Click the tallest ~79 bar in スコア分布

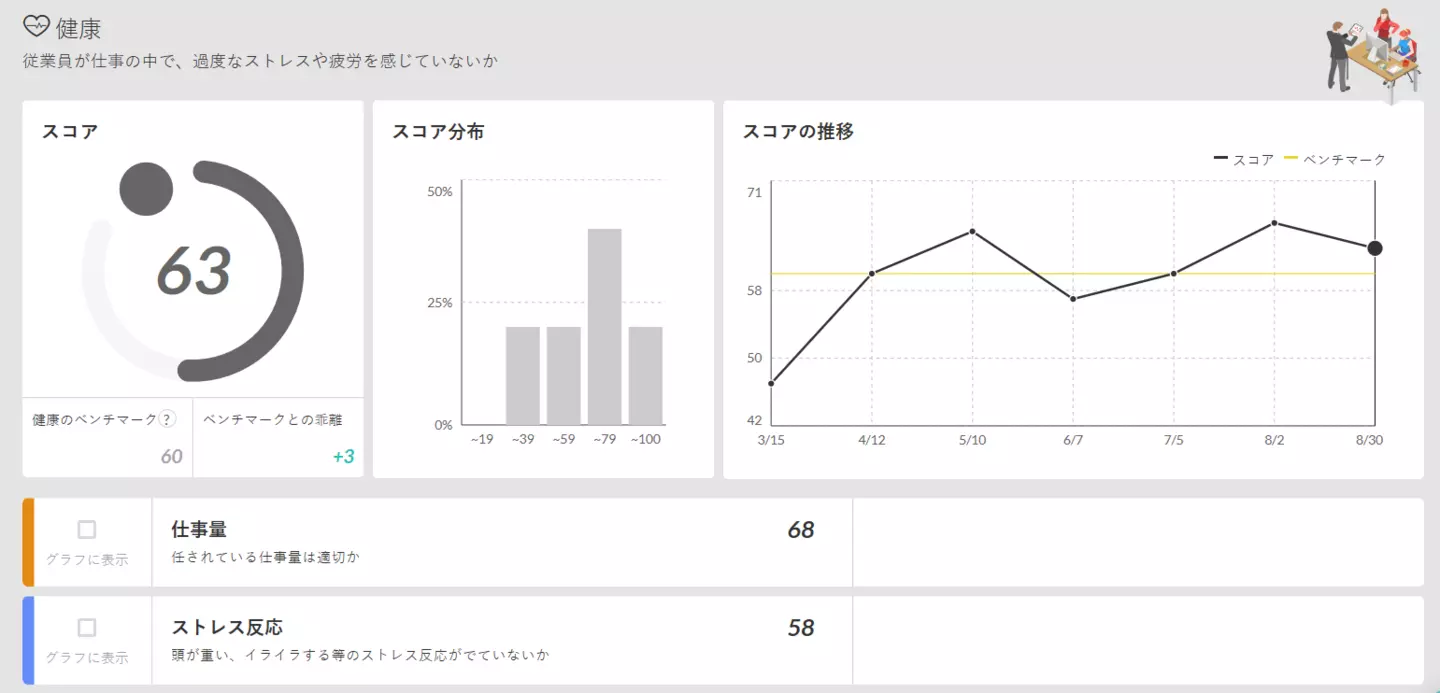(x=604, y=327)
